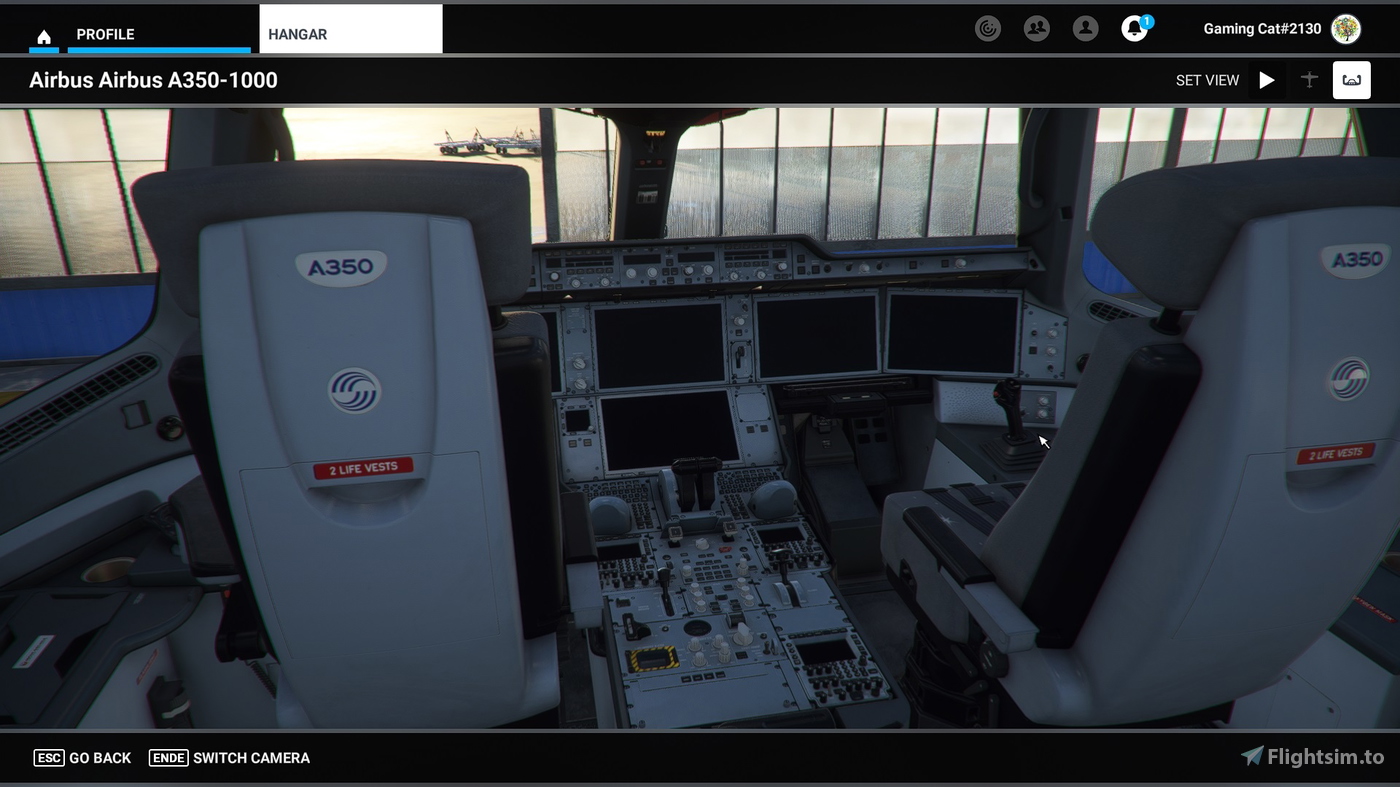Image resolution: width=1400 pixels, height=787 pixels.
Task: Click the Airbus A350-1000 title text
Action: click(x=153, y=80)
